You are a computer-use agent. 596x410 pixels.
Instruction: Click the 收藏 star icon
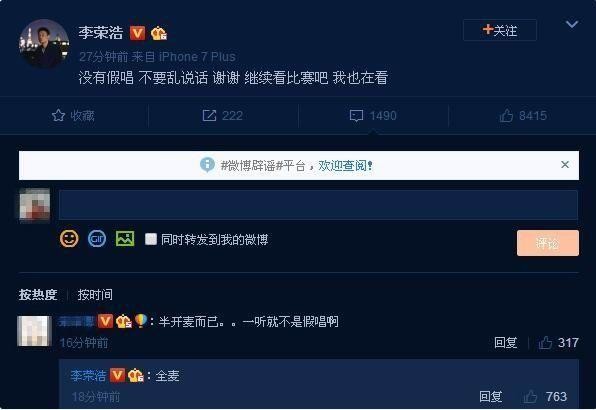(x=58, y=115)
